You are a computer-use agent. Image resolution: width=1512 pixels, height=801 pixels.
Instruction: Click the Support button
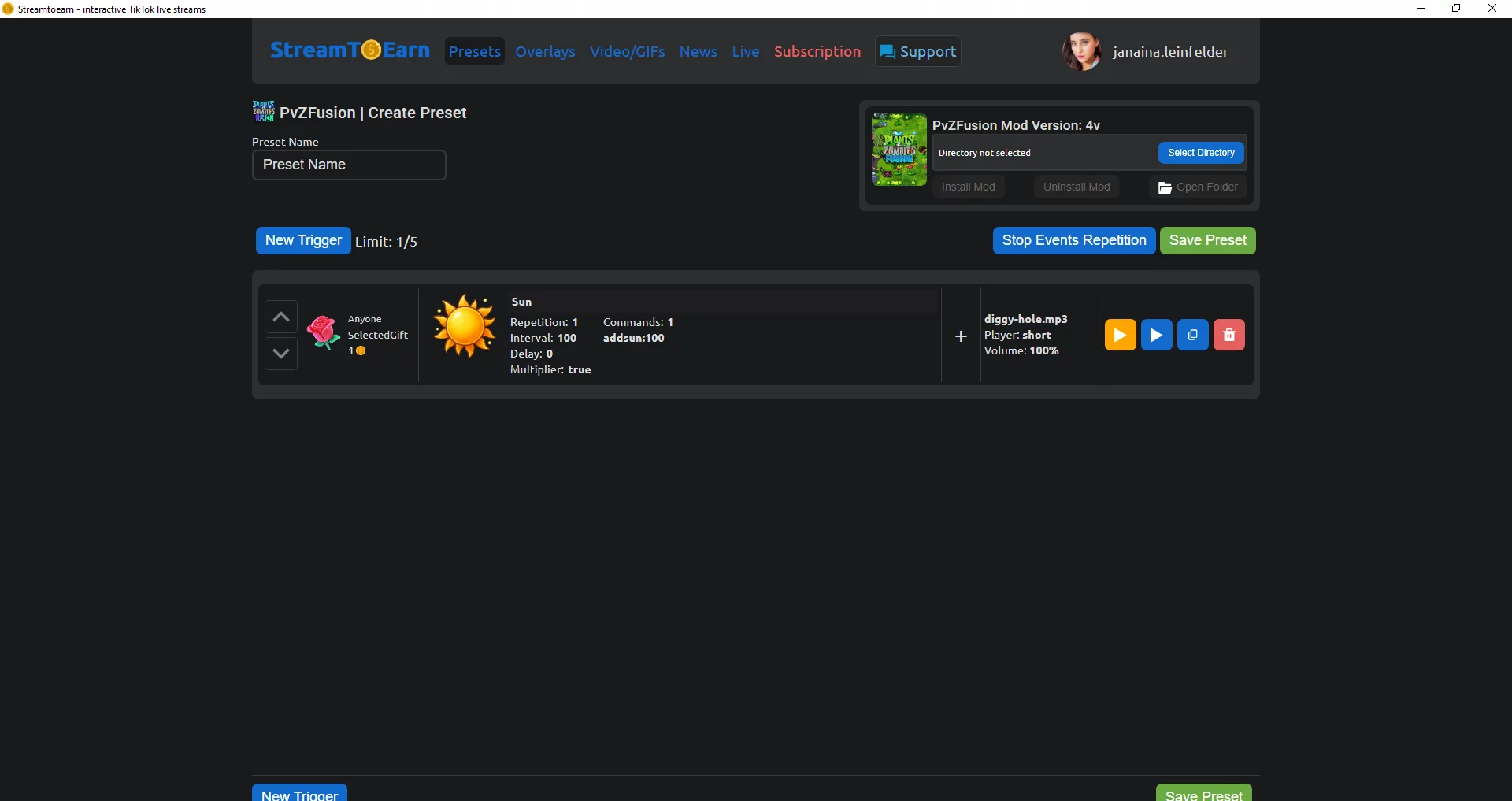coord(918,51)
